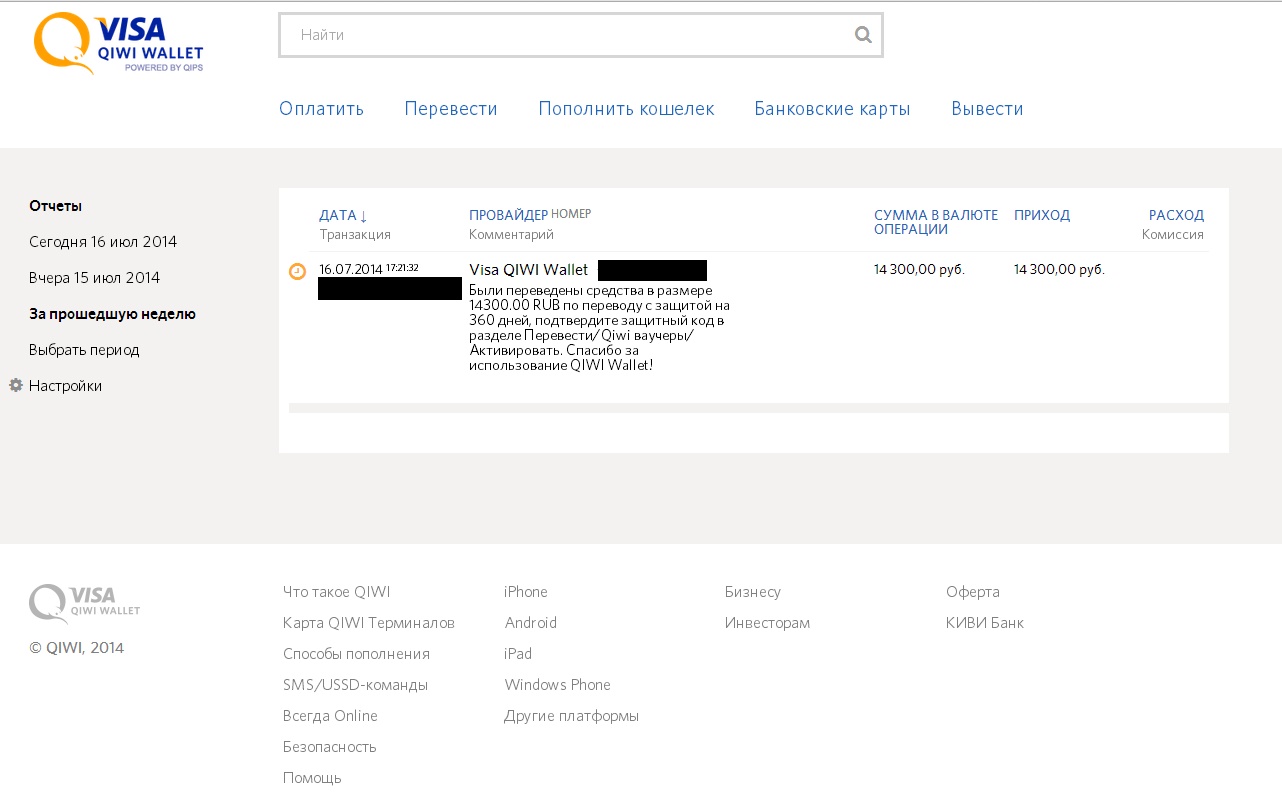The image size is (1282, 792).
Task: Open Помощь footer link
Action: point(312,778)
